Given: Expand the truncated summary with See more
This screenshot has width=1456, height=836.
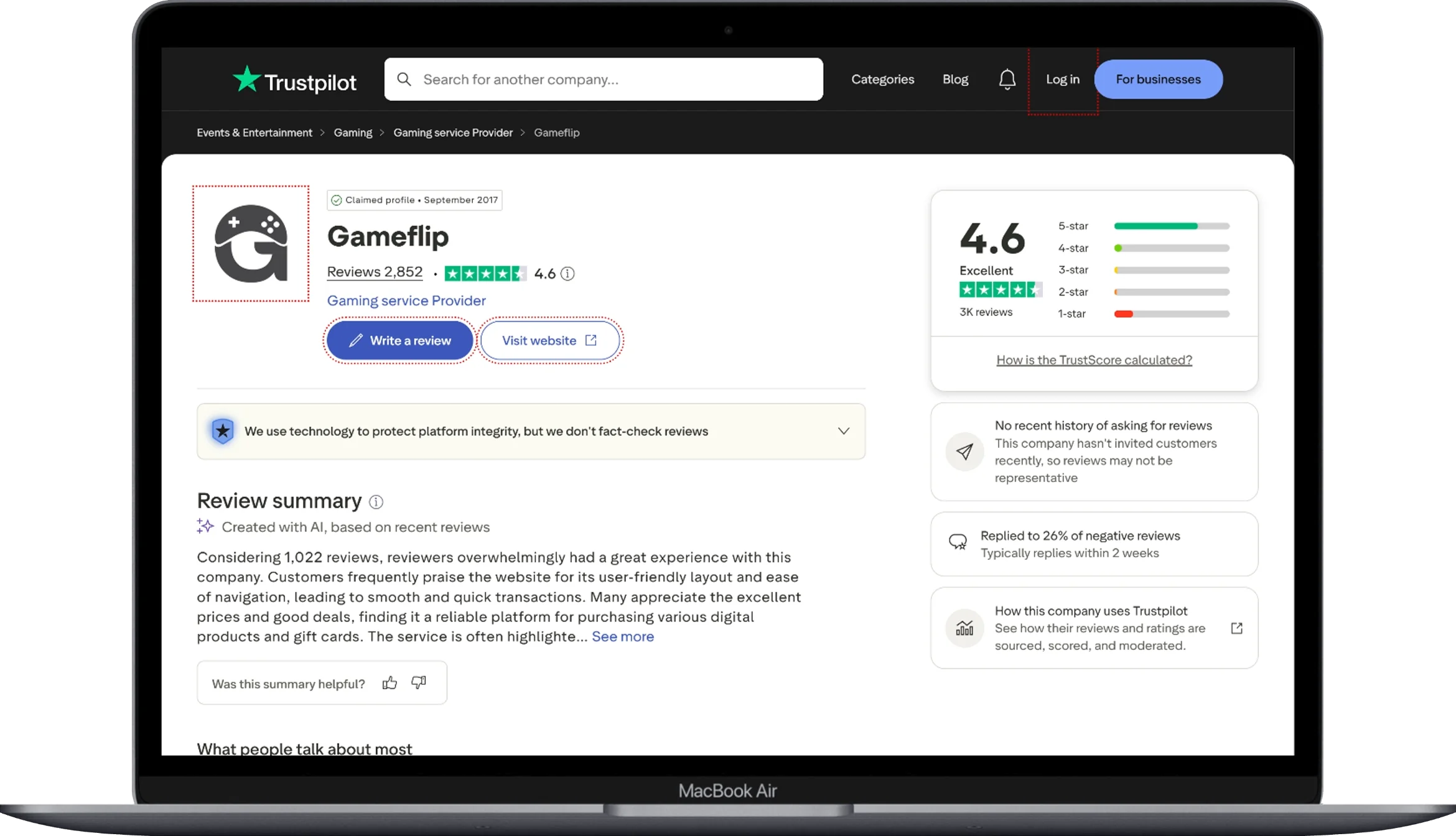Looking at the screenshot, I should (x=623, y=636).
